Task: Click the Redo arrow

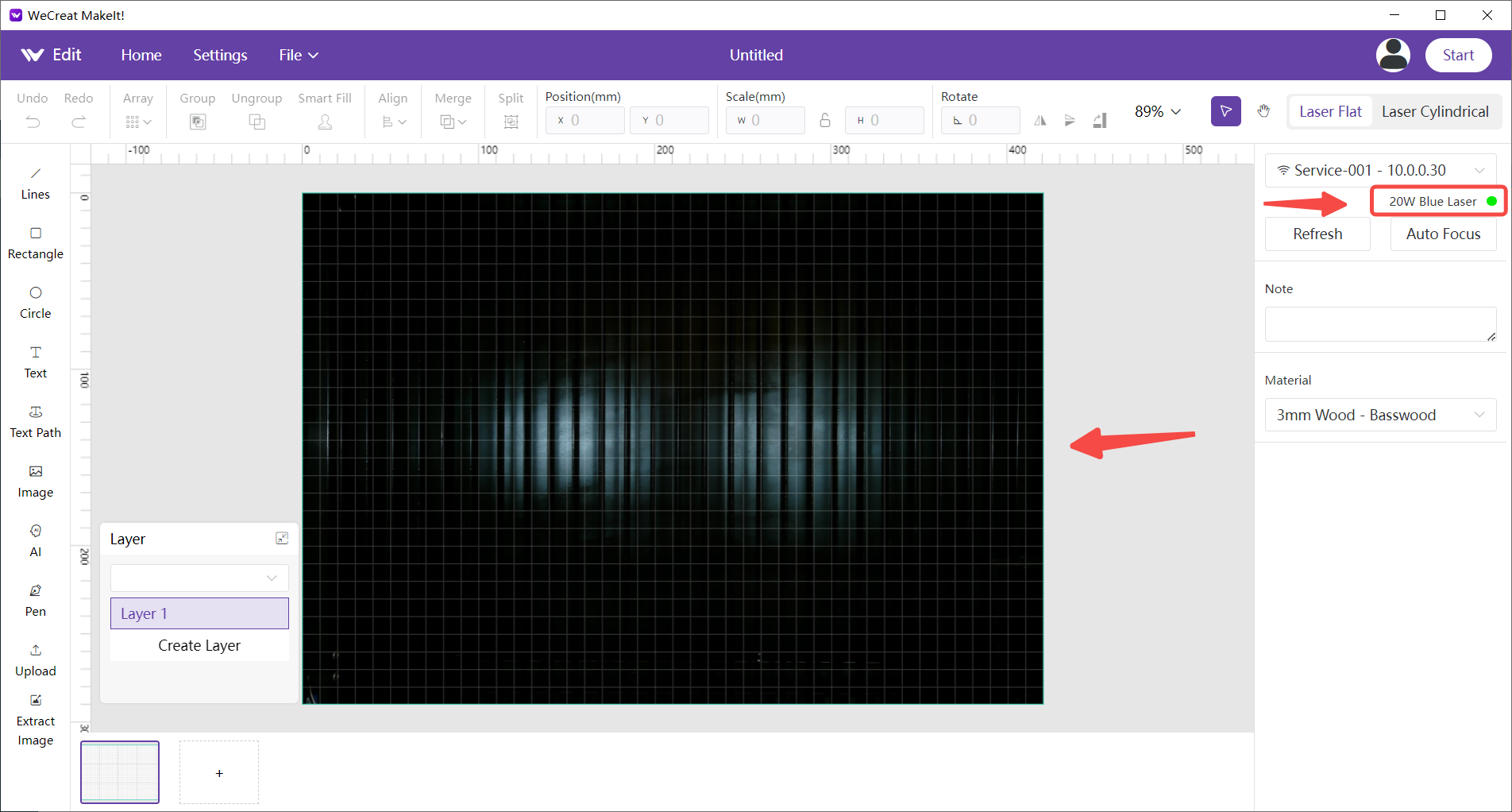Action: (x=79, y=122)
